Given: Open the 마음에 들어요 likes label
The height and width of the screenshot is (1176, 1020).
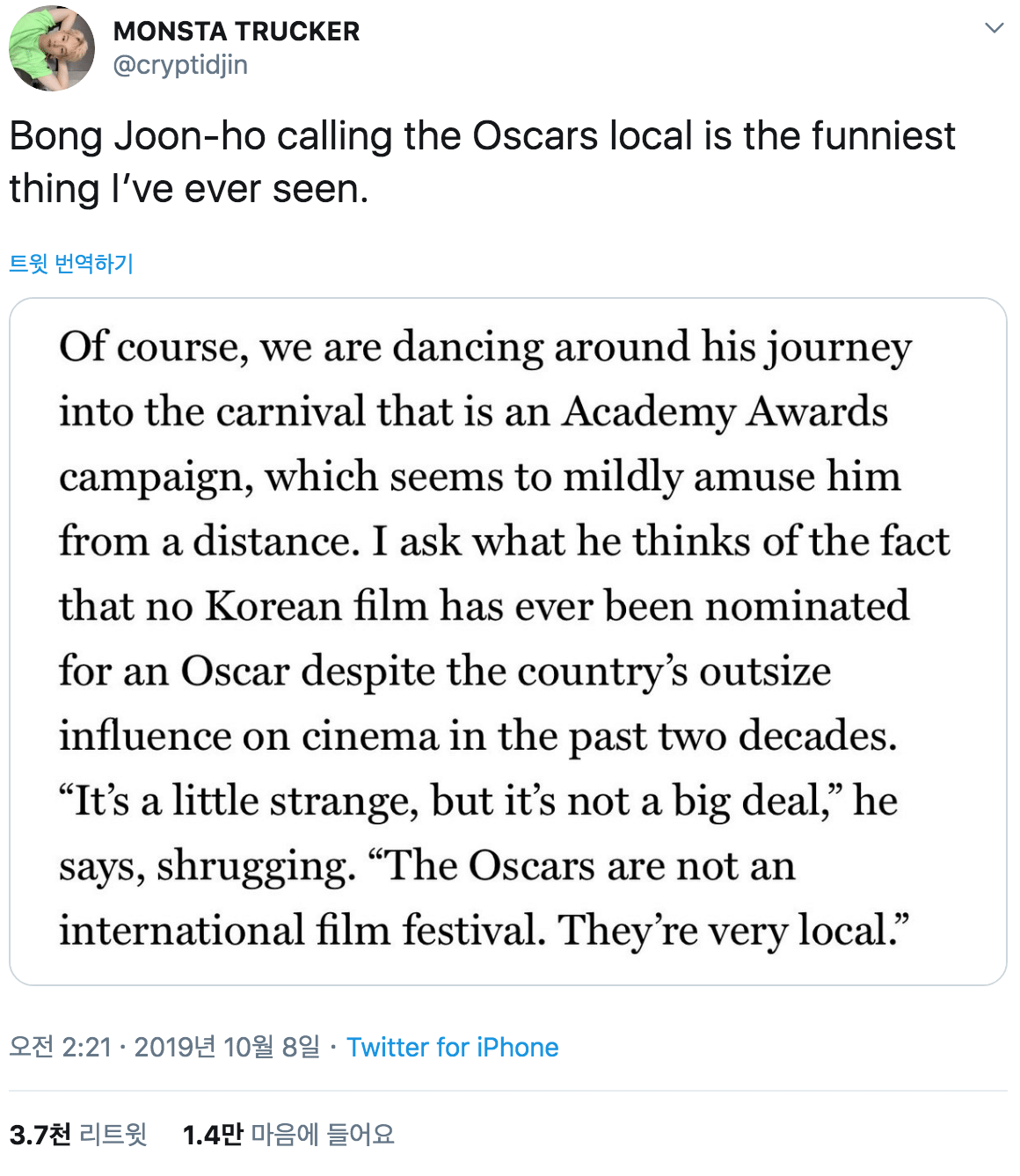Looking at the screenshot, I should pyautogui.click(x=323, y=1135).
